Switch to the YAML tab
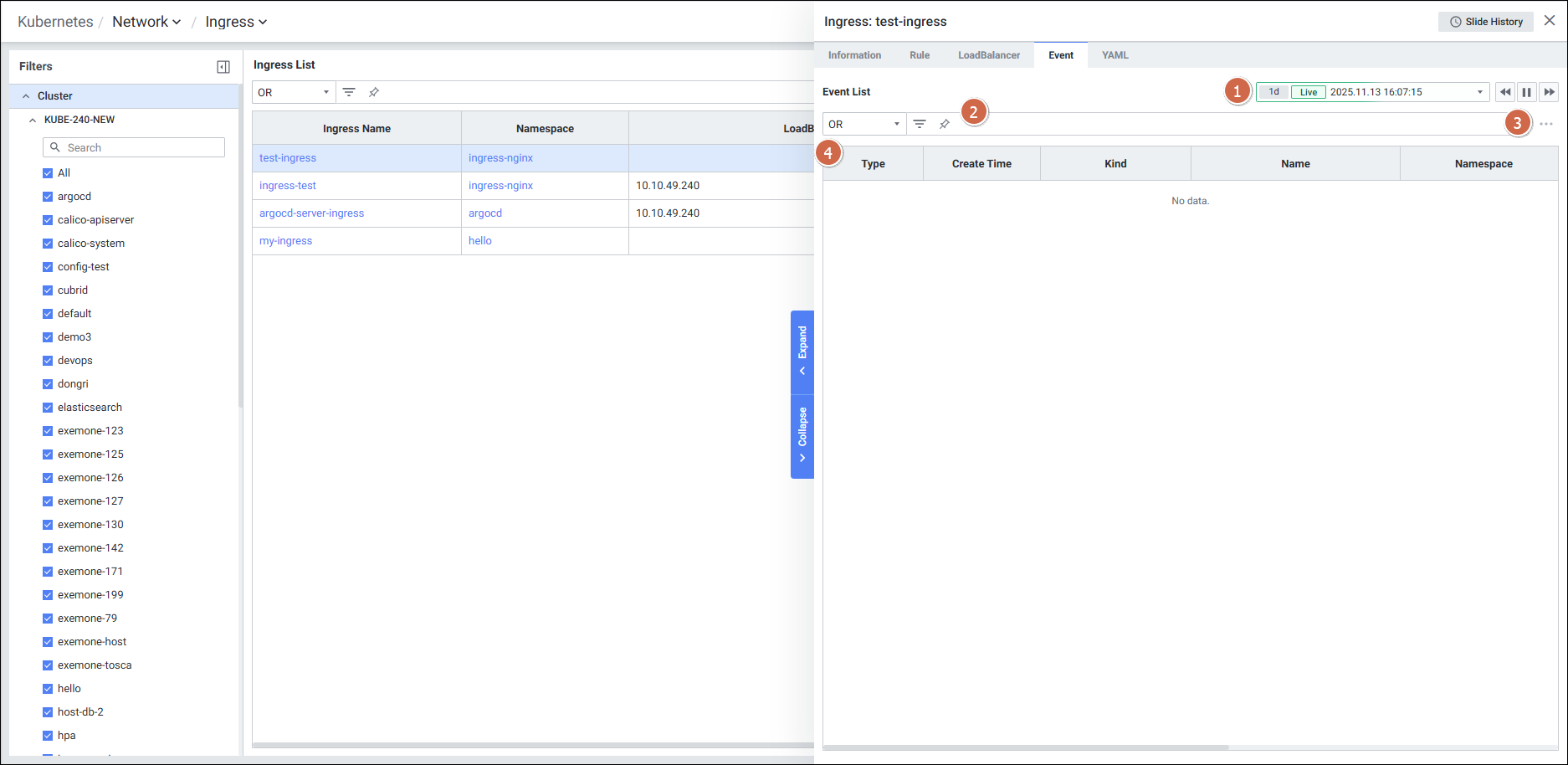1568x765 pixels. point(1115,55)
